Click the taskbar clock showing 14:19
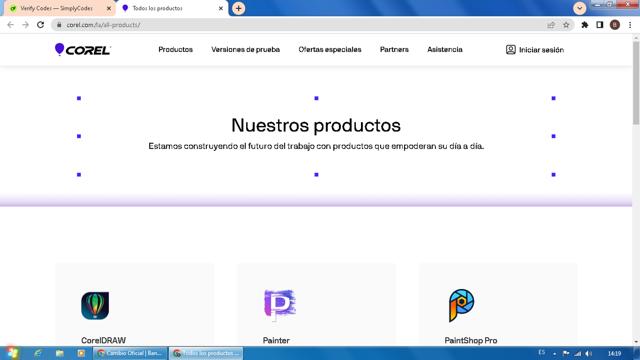Viewport: 640px width, 360px height. click(614, 353)
